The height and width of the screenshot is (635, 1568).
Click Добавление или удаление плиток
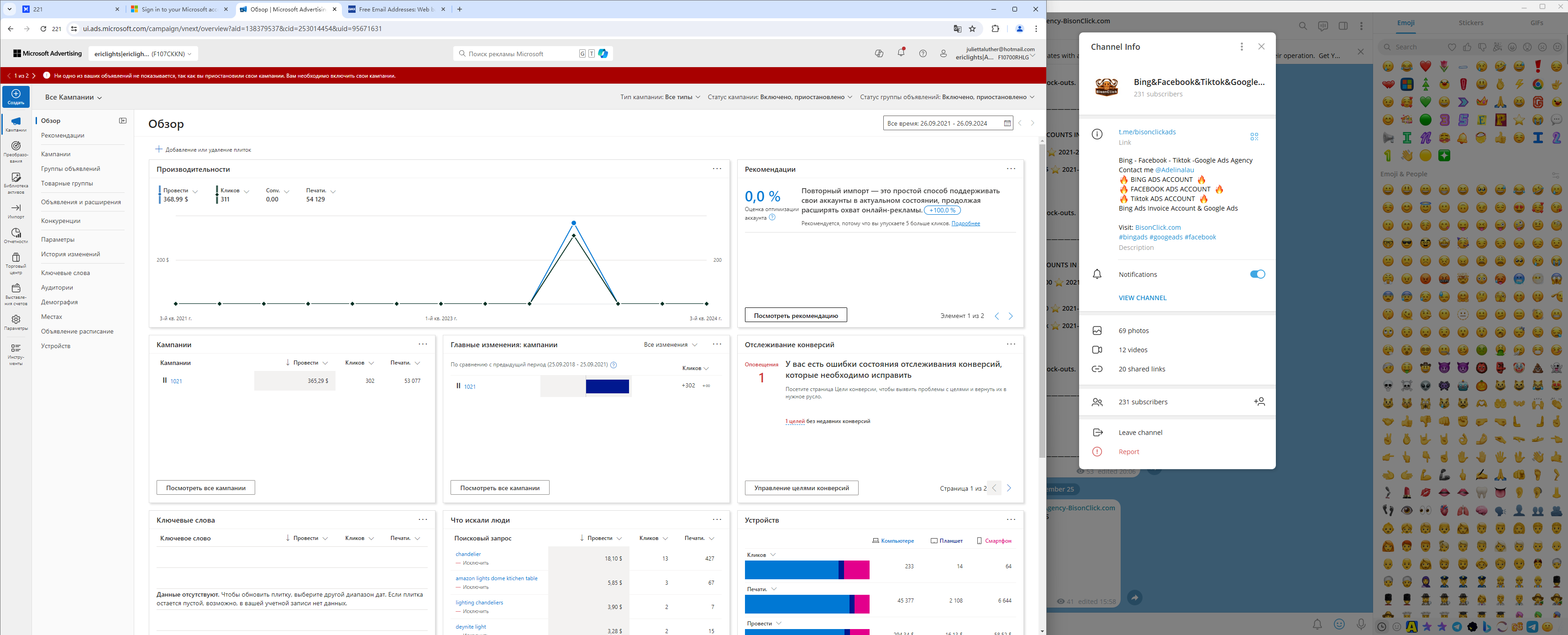coord(203,150)
